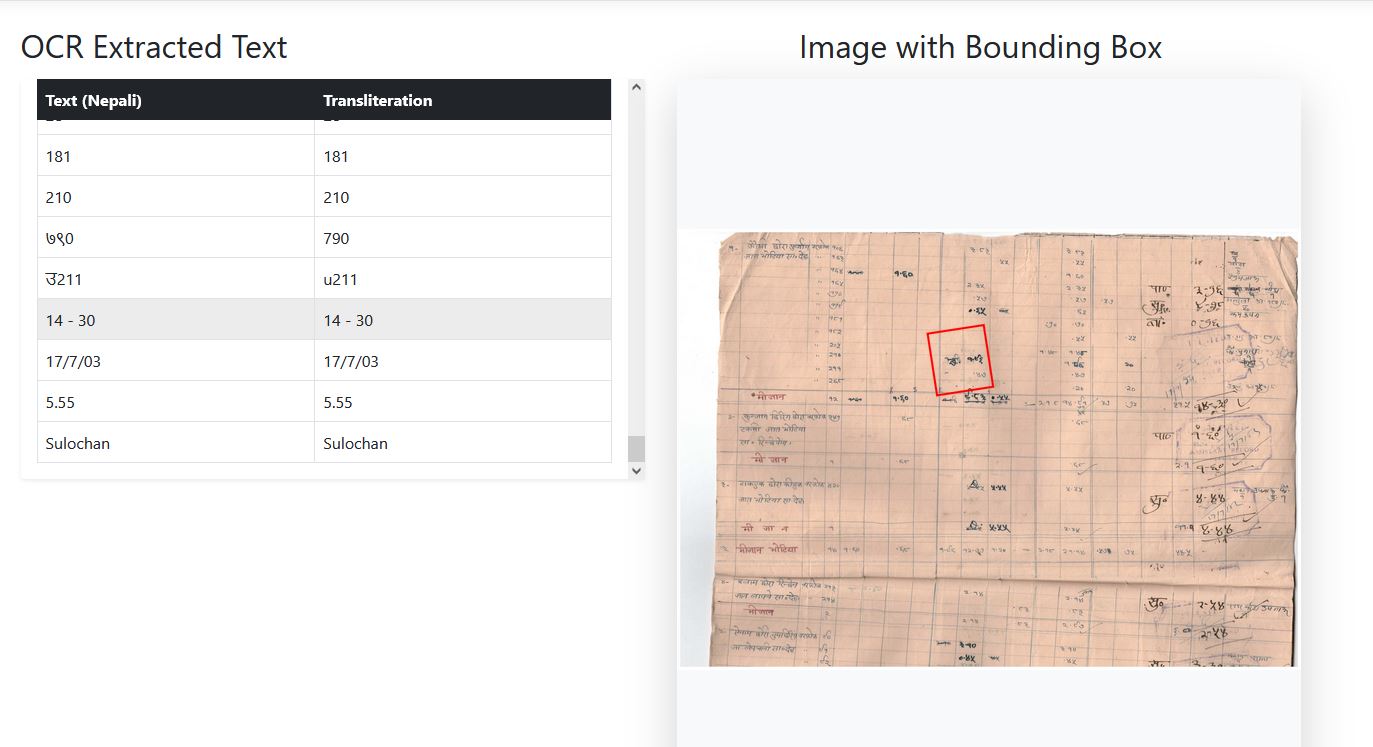Select the उ211 Nepali text cell

176,279
